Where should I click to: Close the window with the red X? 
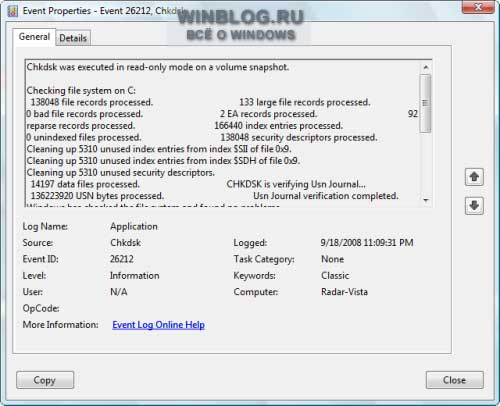click(478, 7)
